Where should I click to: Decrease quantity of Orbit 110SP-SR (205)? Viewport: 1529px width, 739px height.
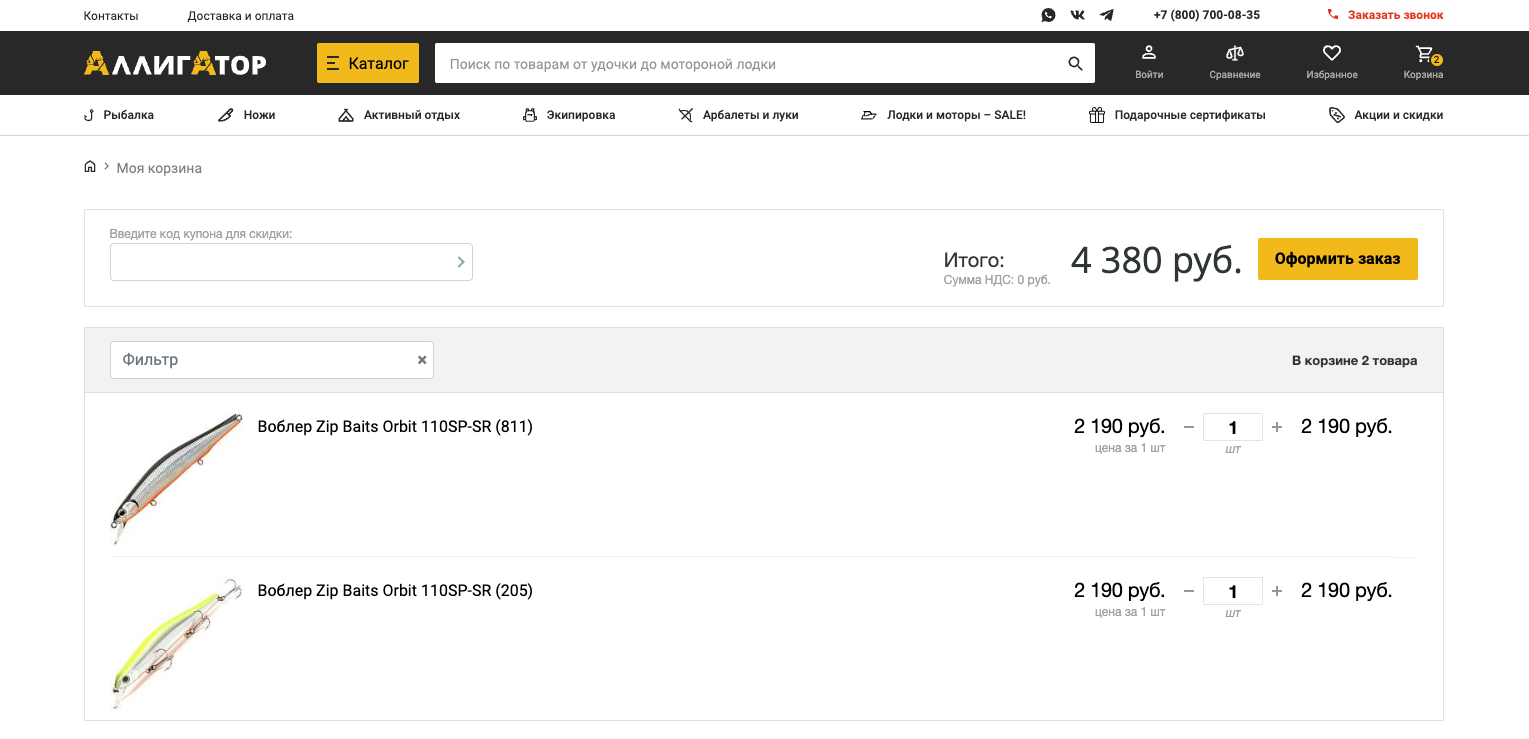point(1189,591)
